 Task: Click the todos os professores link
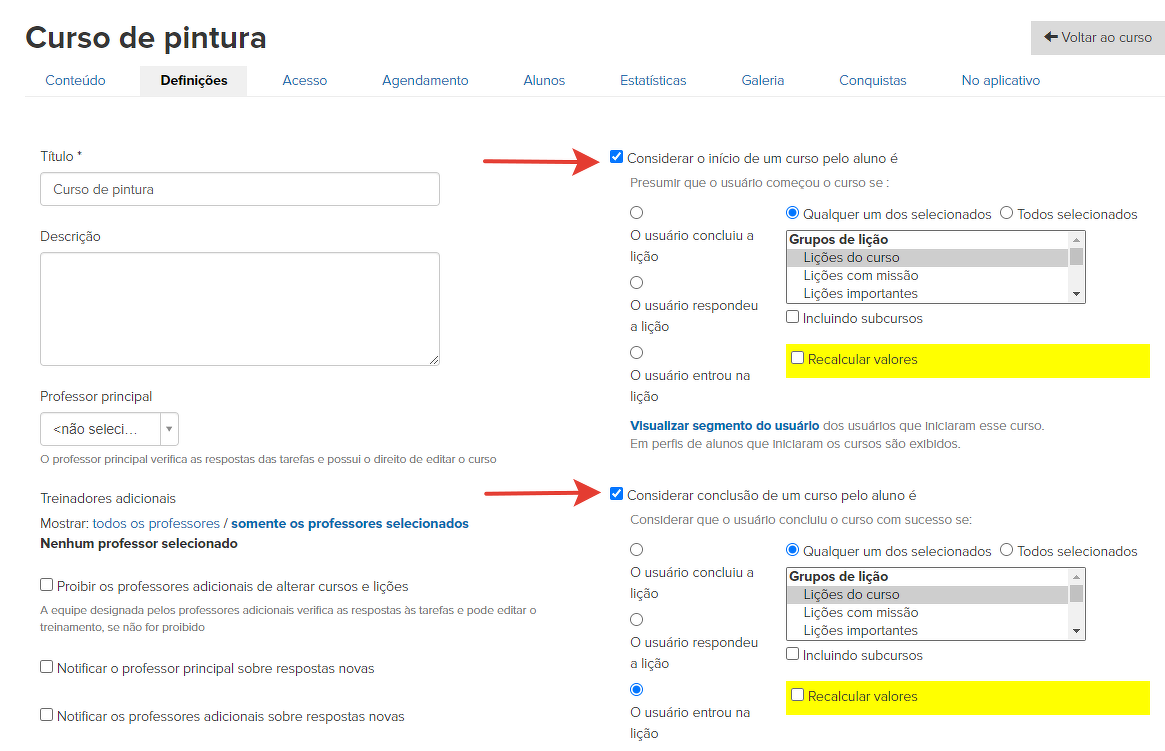156,523
